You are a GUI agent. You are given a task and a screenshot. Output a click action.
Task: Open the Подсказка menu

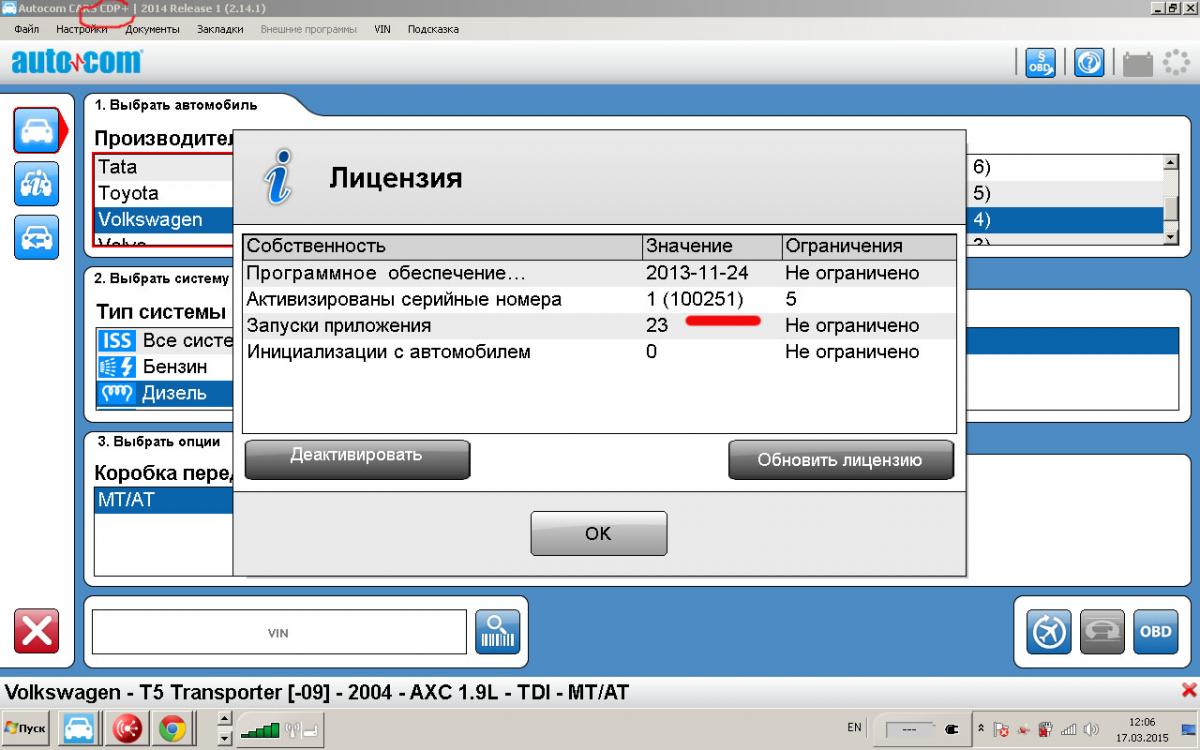click(433, 29)
